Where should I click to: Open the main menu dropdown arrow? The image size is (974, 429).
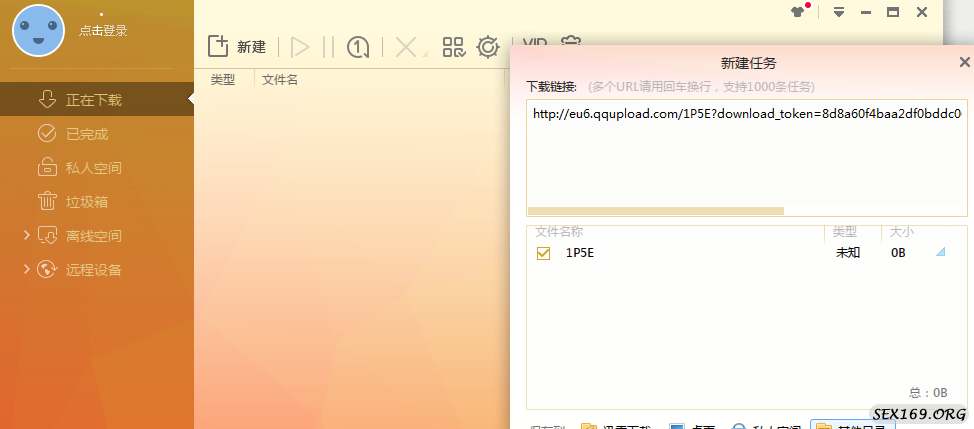coord(839,12)
